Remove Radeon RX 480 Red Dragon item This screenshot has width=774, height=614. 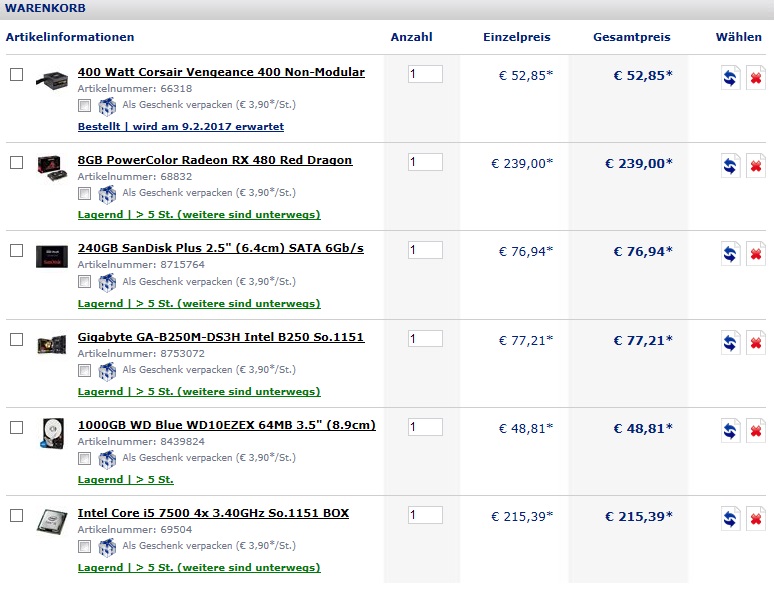755,165
